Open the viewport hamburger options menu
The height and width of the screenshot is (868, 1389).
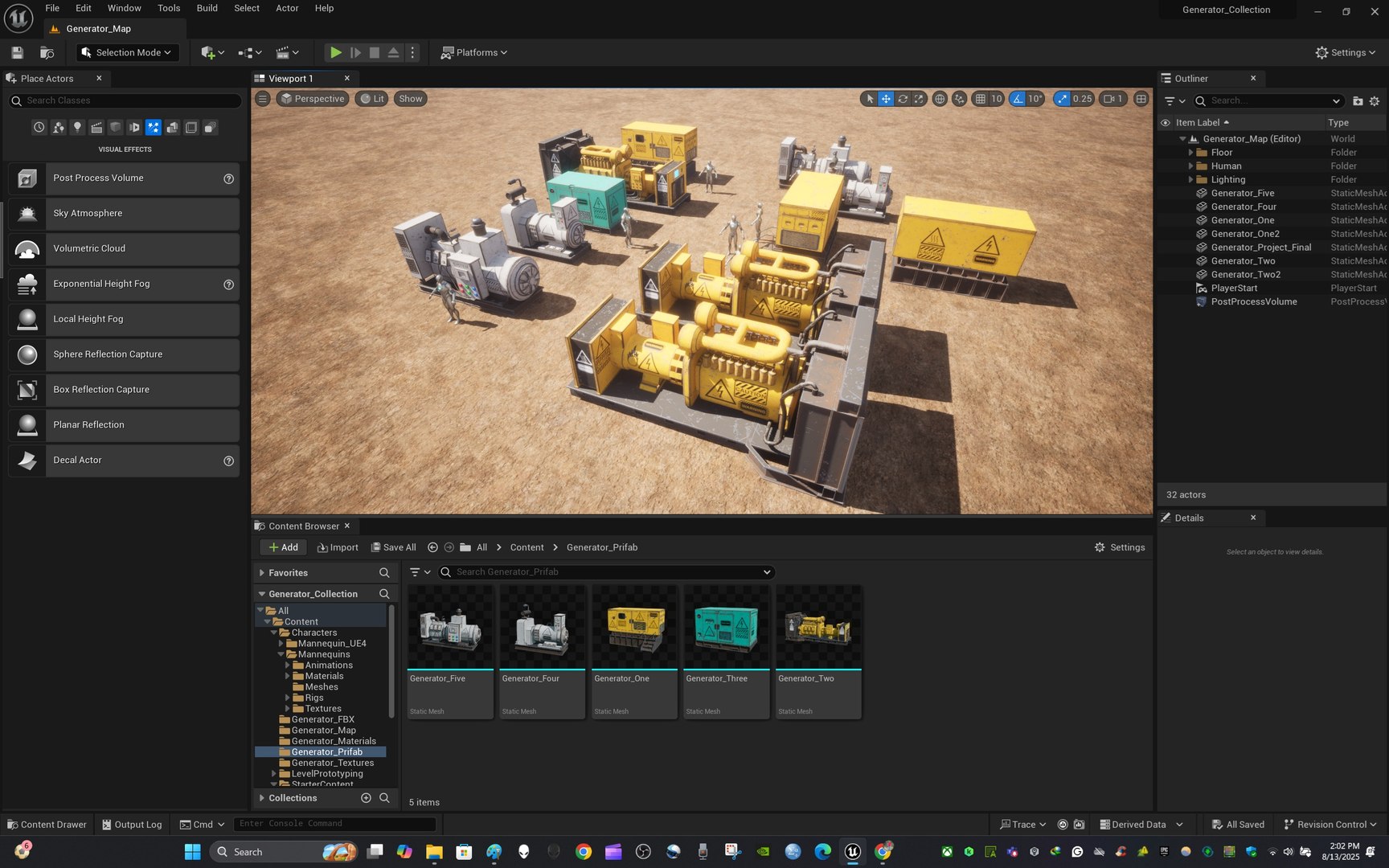point(263,99)
